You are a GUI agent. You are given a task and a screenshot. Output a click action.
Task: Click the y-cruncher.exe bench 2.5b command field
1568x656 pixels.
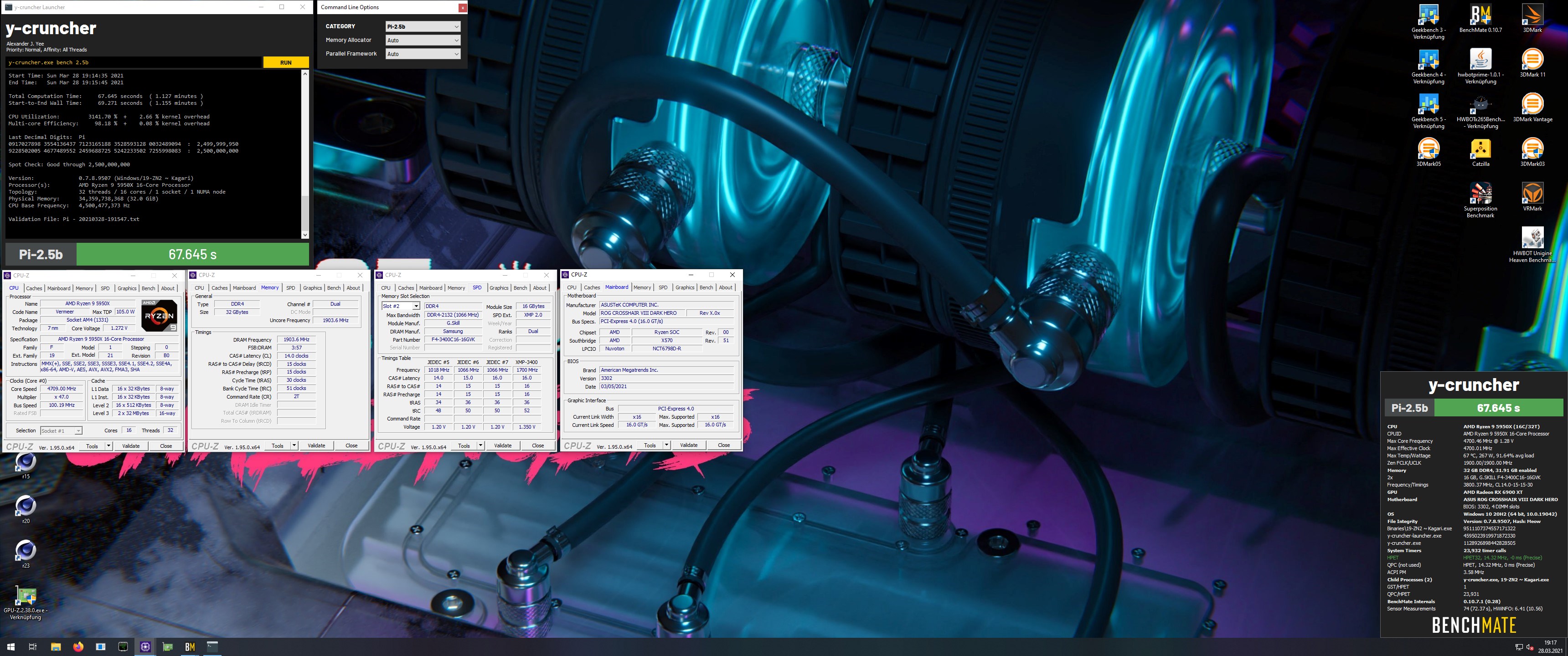click(134, 63)
